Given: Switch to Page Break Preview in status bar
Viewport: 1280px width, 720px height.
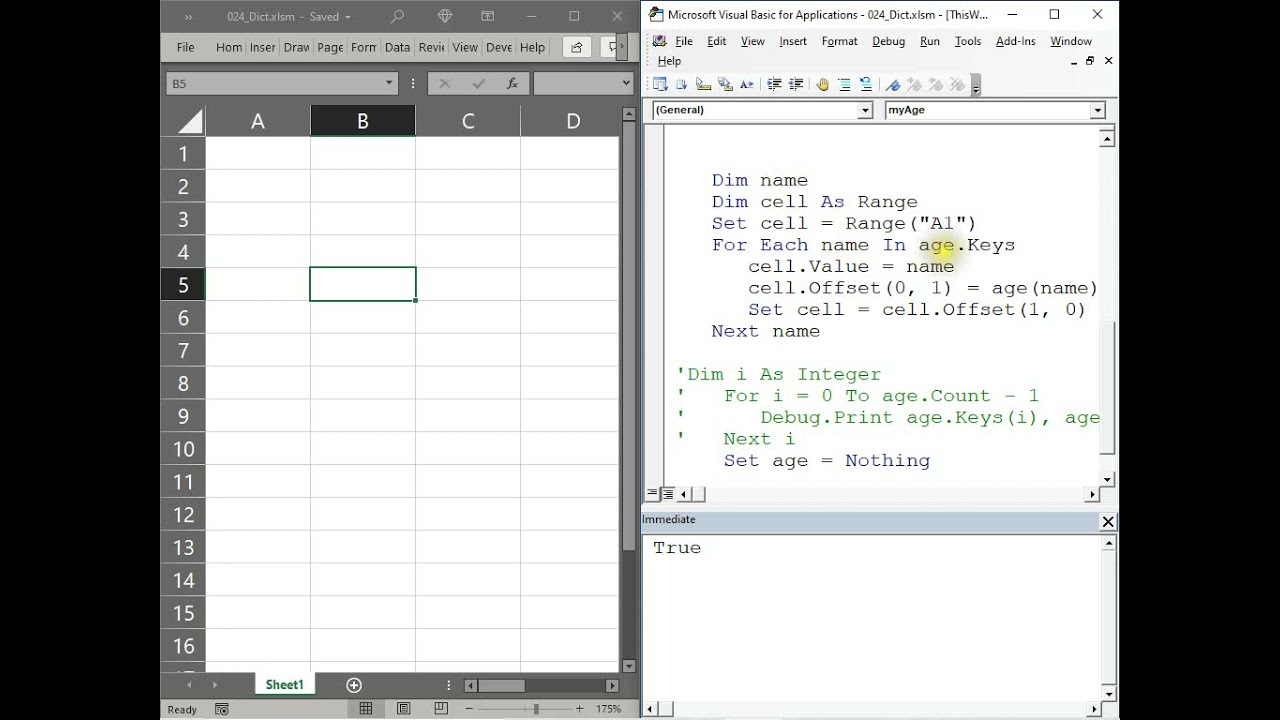Looking at the screenshot, I should 440,709.
